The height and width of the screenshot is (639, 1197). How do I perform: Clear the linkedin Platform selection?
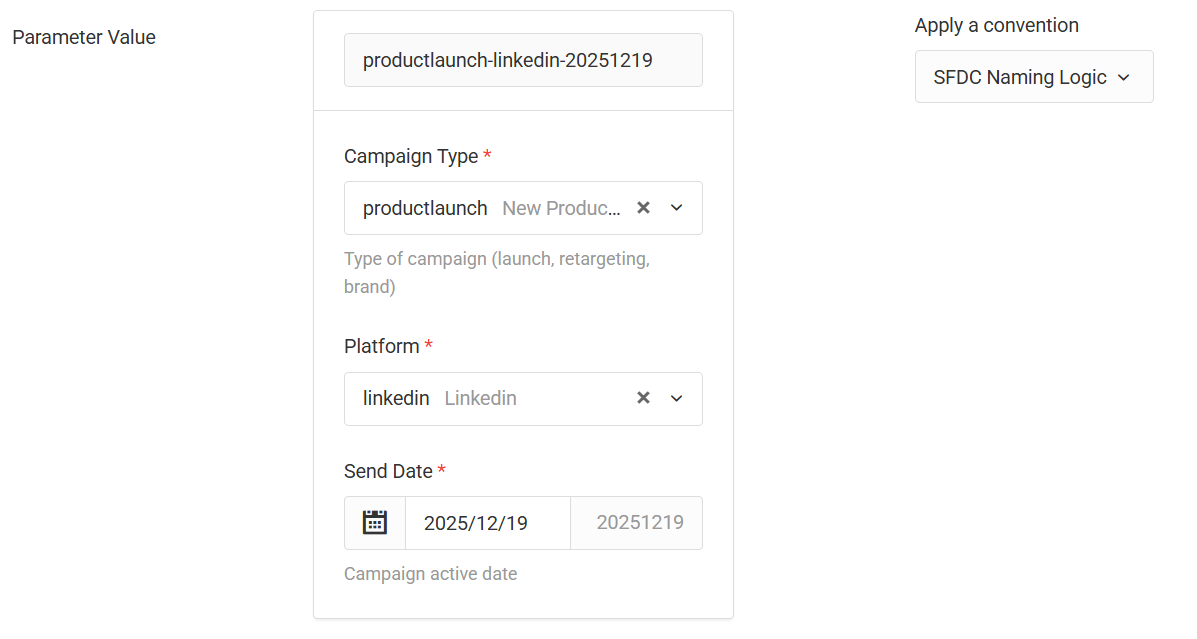tap(644, 398)
